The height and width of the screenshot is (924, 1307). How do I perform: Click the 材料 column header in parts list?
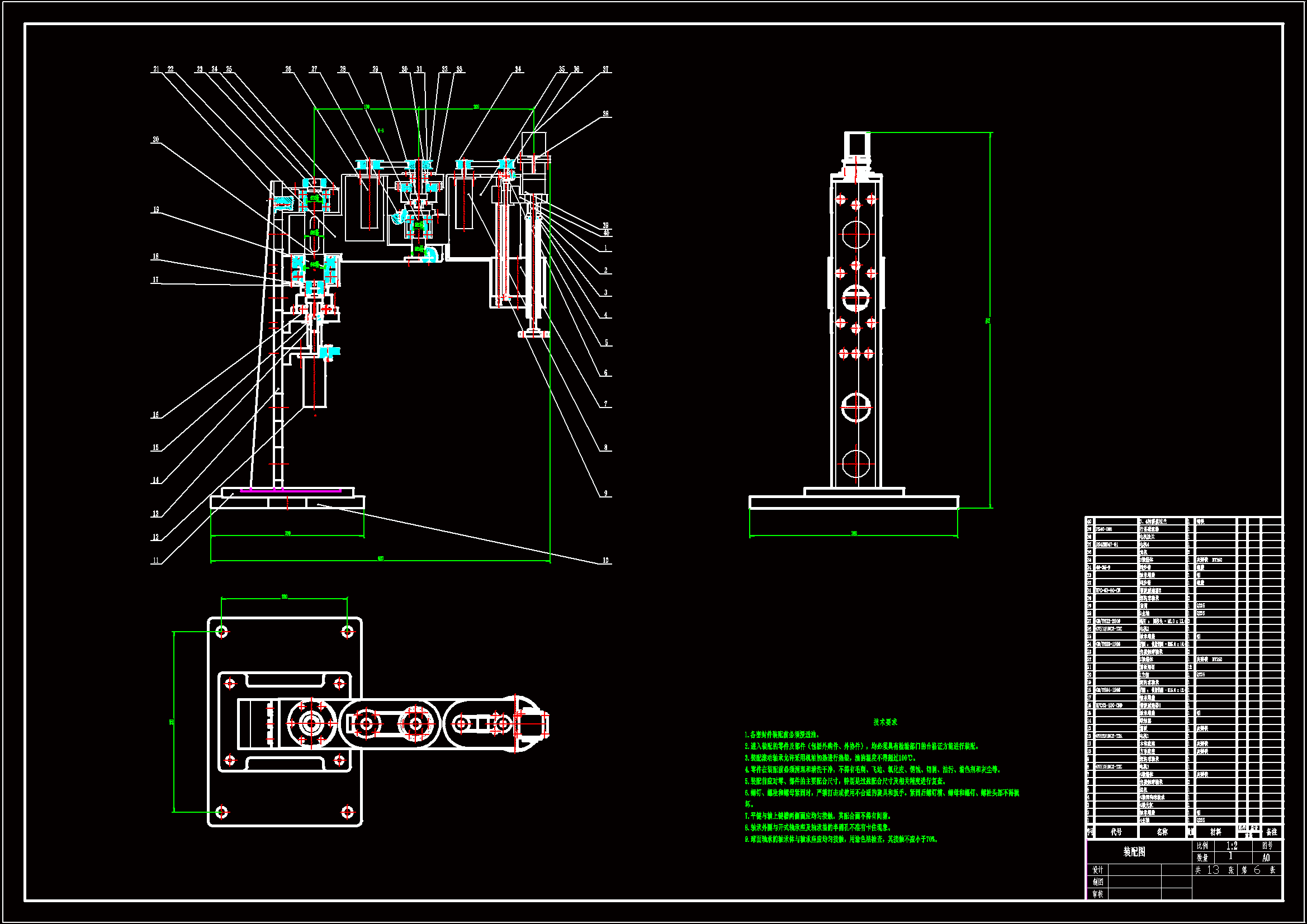coord(1215,832)
